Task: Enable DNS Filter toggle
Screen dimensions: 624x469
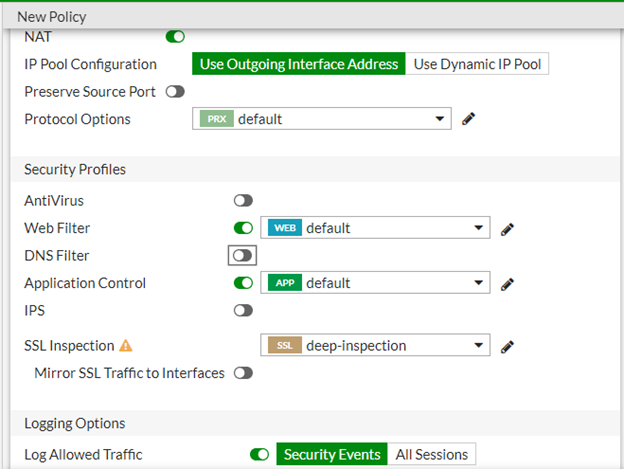Action: click(x=243, y=256)
